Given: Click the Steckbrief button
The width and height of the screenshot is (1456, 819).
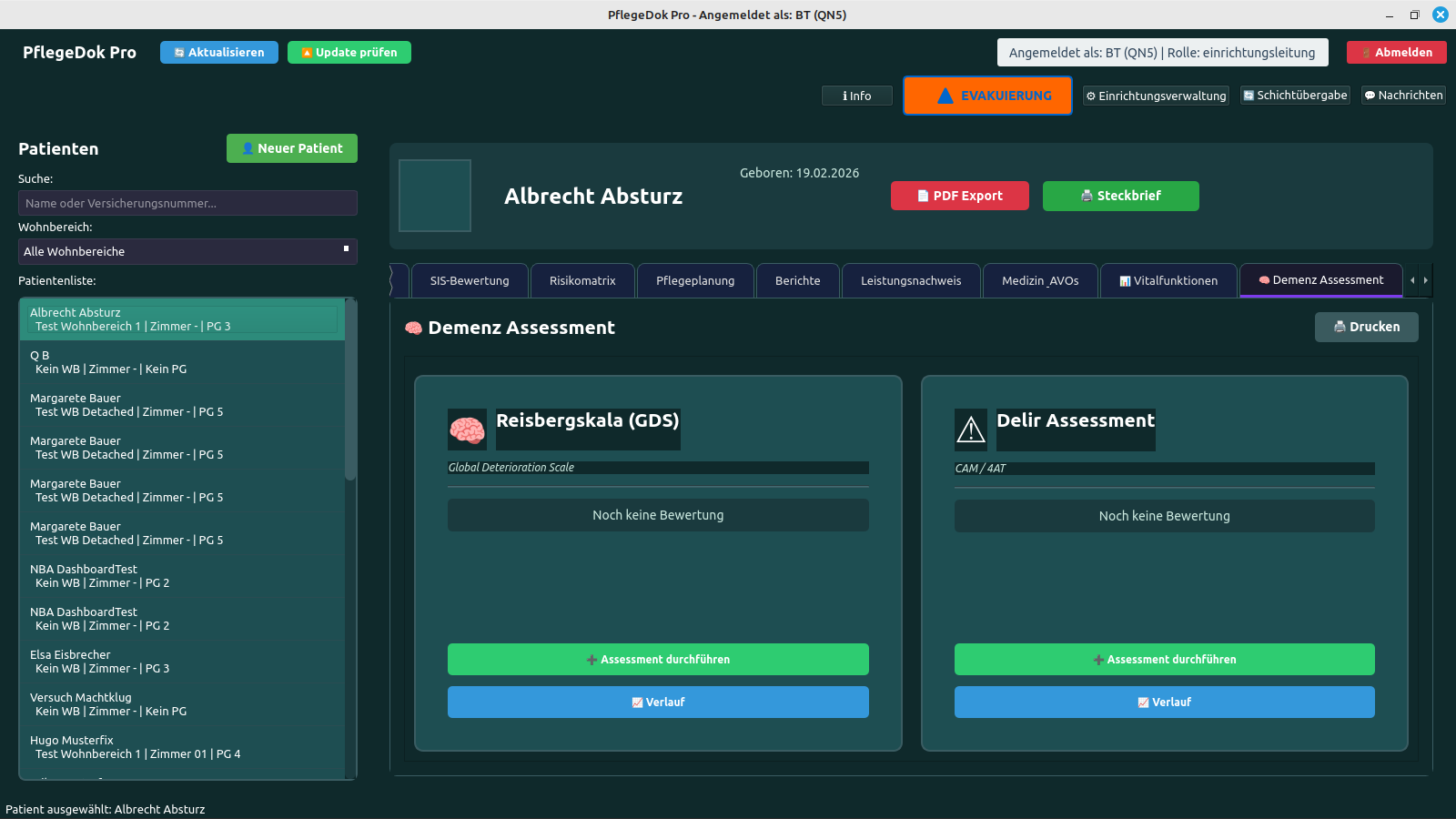Looking at the screenshot, I should [x=1120, y=195].
